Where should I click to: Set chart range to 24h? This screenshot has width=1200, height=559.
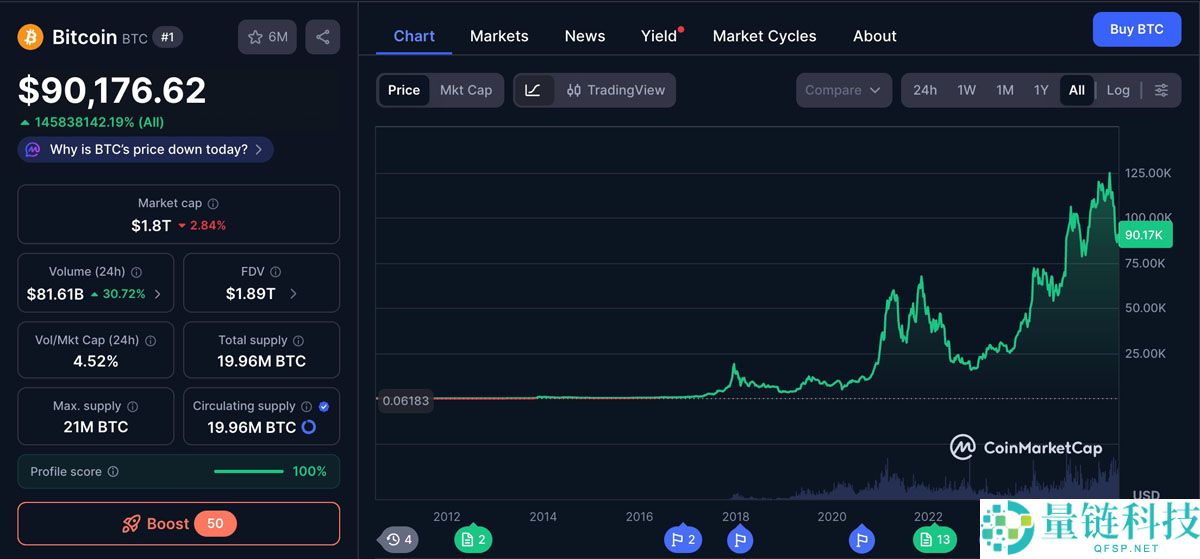(925, 90)
